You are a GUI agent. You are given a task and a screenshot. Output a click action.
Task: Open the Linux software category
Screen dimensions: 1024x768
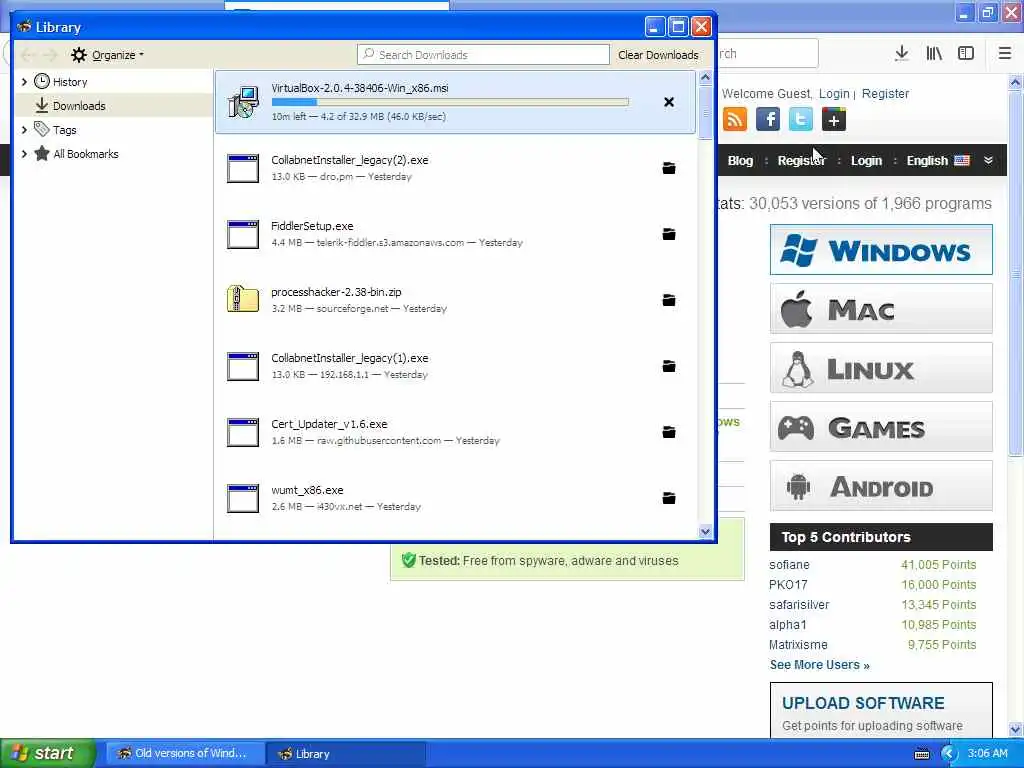click(x=881, y=368)
